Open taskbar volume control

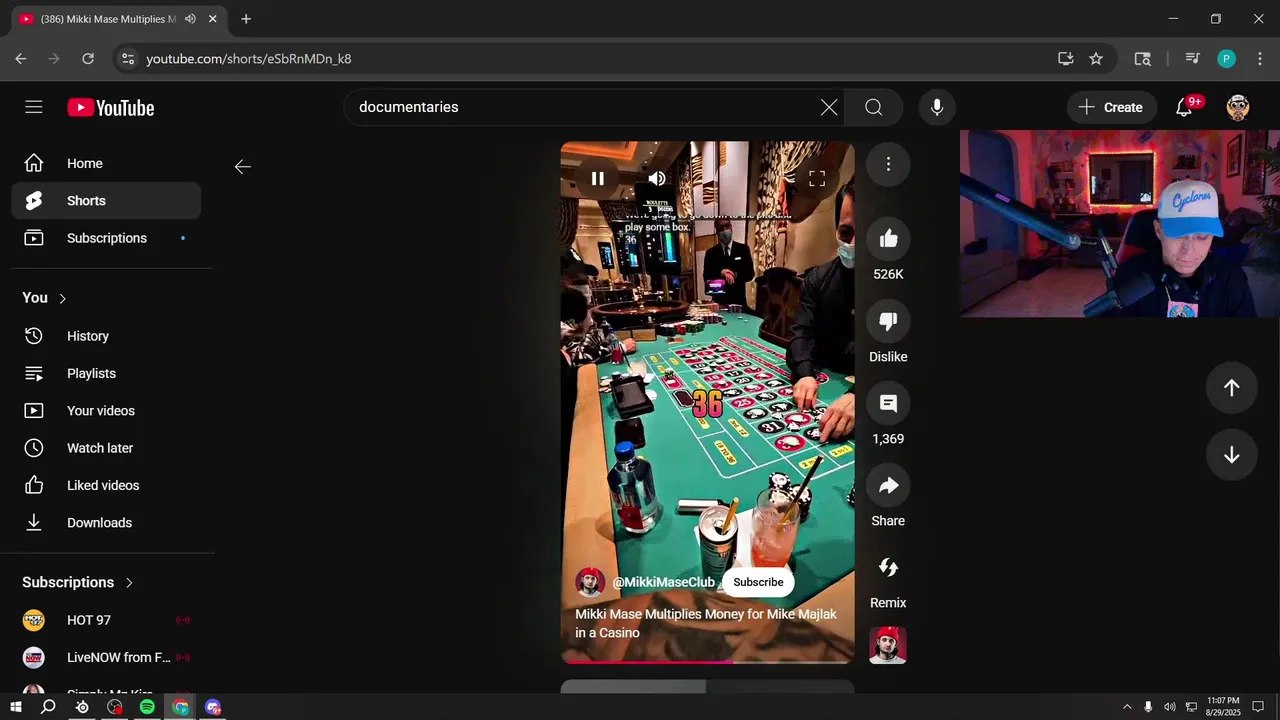1170,707
